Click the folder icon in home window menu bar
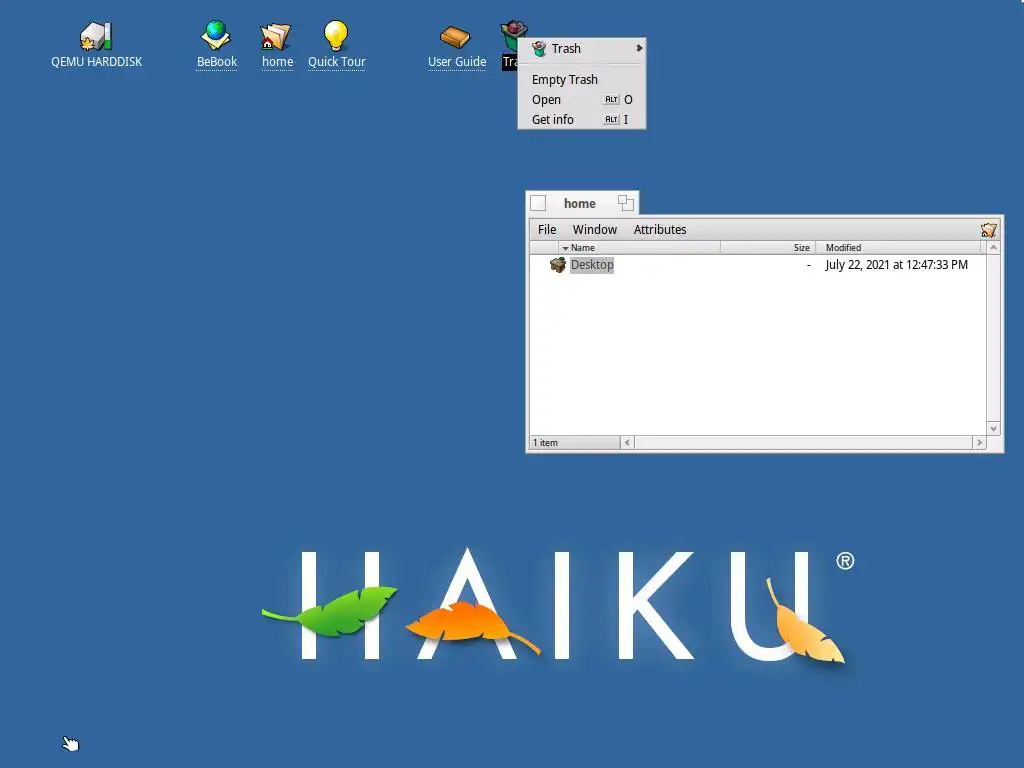This screenshot has height=768, width=1024. [x=988, y=230]
